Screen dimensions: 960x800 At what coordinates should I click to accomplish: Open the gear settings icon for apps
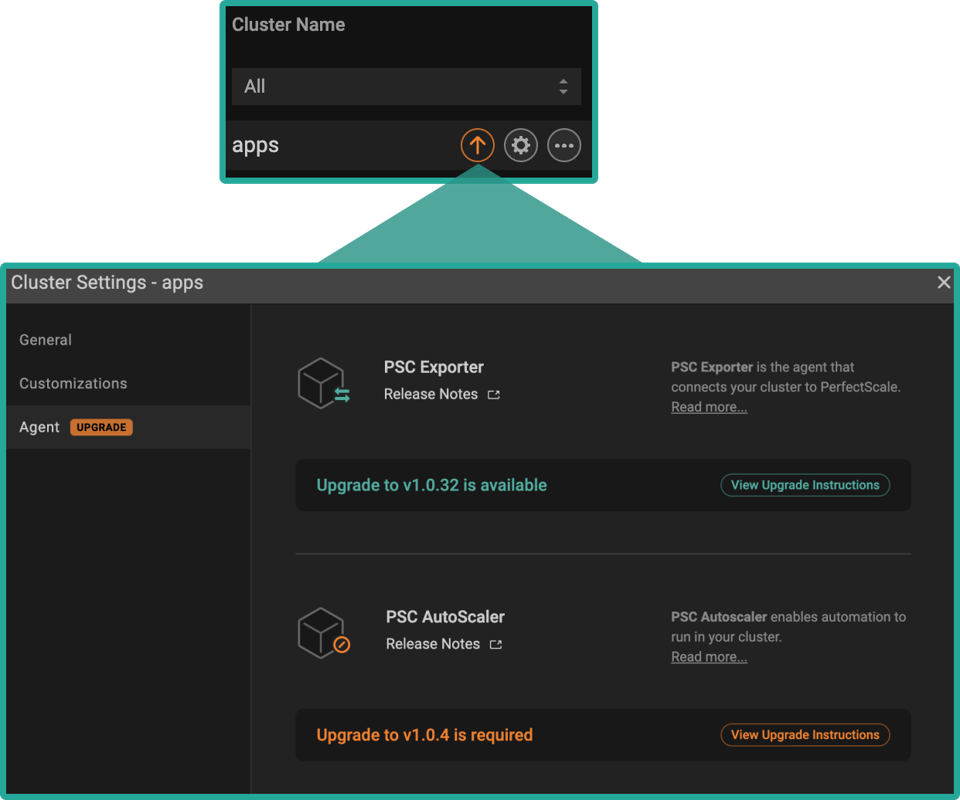520,145
